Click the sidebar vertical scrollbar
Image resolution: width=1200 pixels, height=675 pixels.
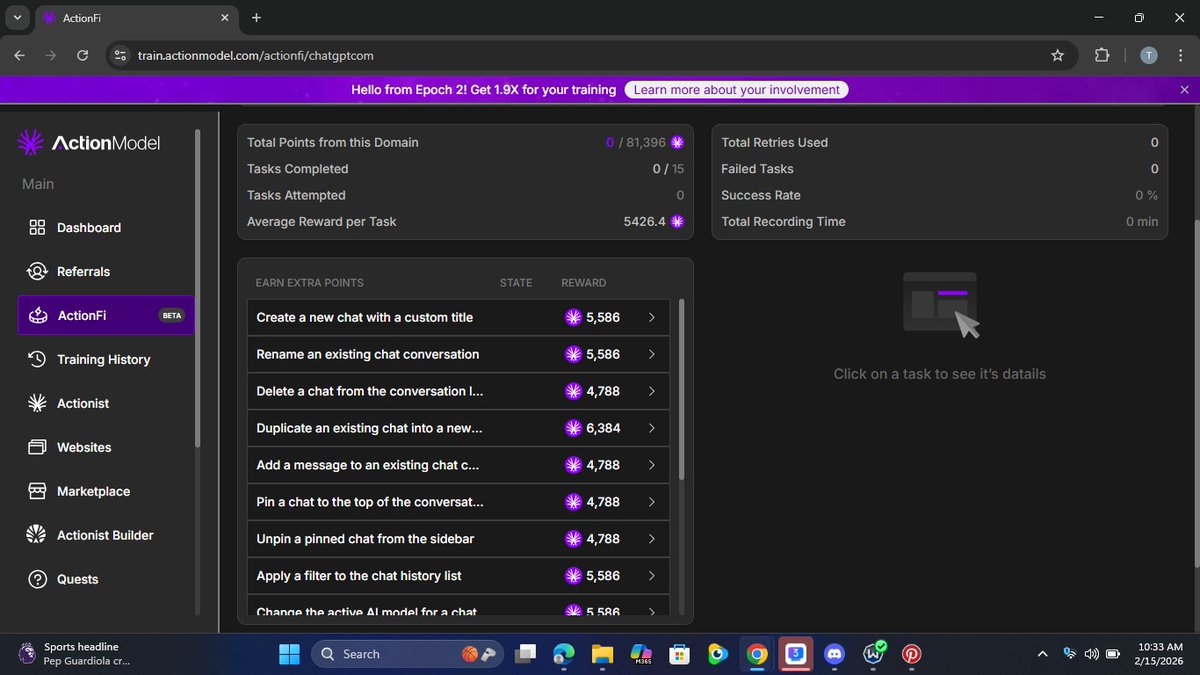click(197, 287)
